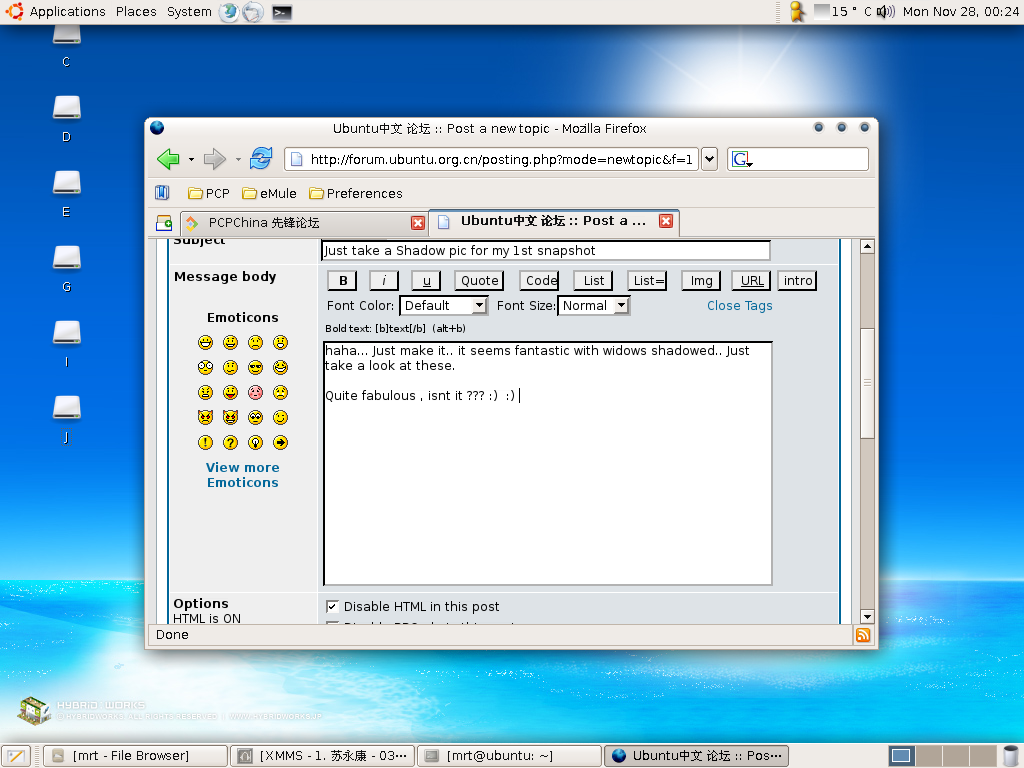Switch to the XMMS taskbar window
The height and width of the screenshot is (768, 1024).
(324, 756)
